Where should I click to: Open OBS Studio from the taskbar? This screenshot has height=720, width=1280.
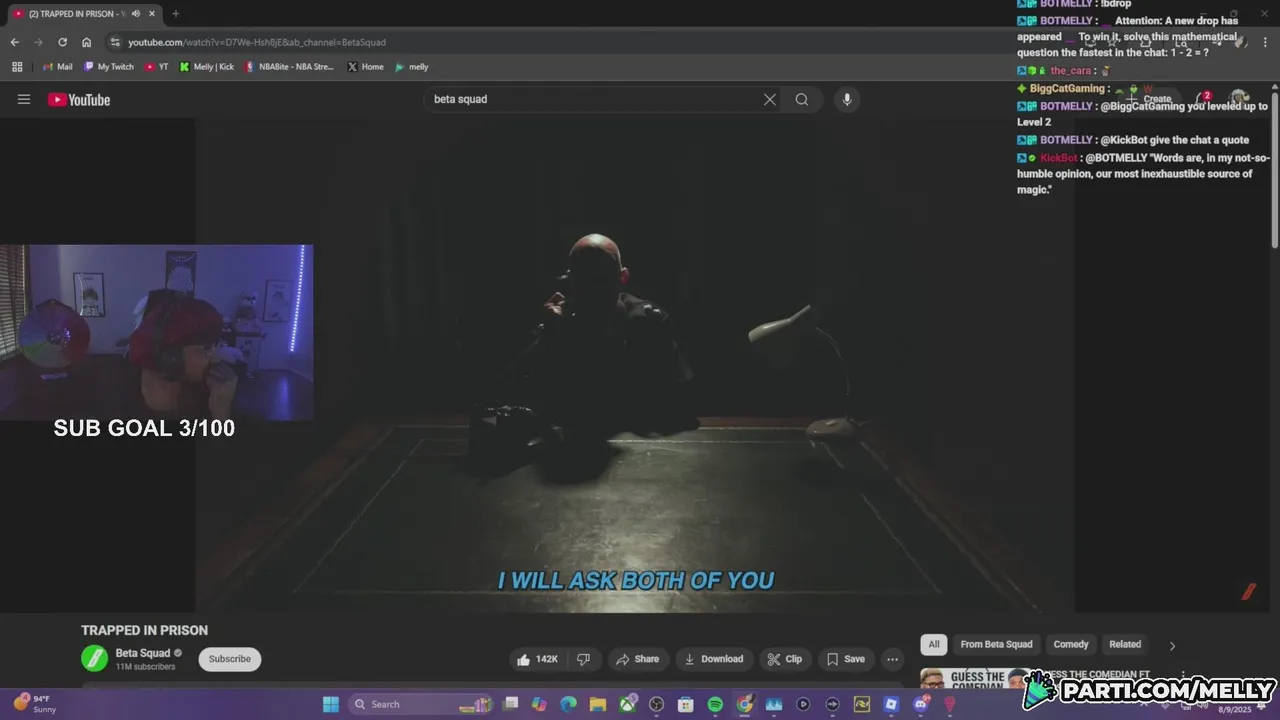pyautogui.click(x=656, y=704)
